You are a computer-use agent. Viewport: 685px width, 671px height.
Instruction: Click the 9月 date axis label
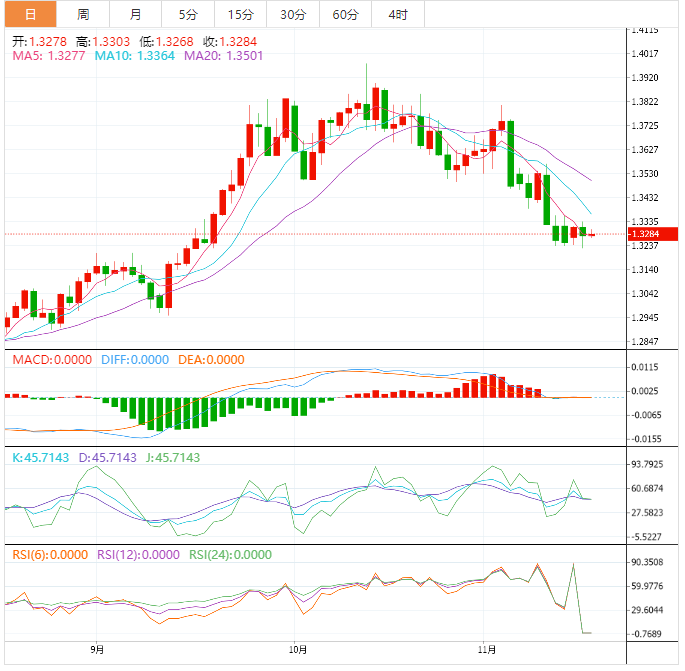point(97,650)
